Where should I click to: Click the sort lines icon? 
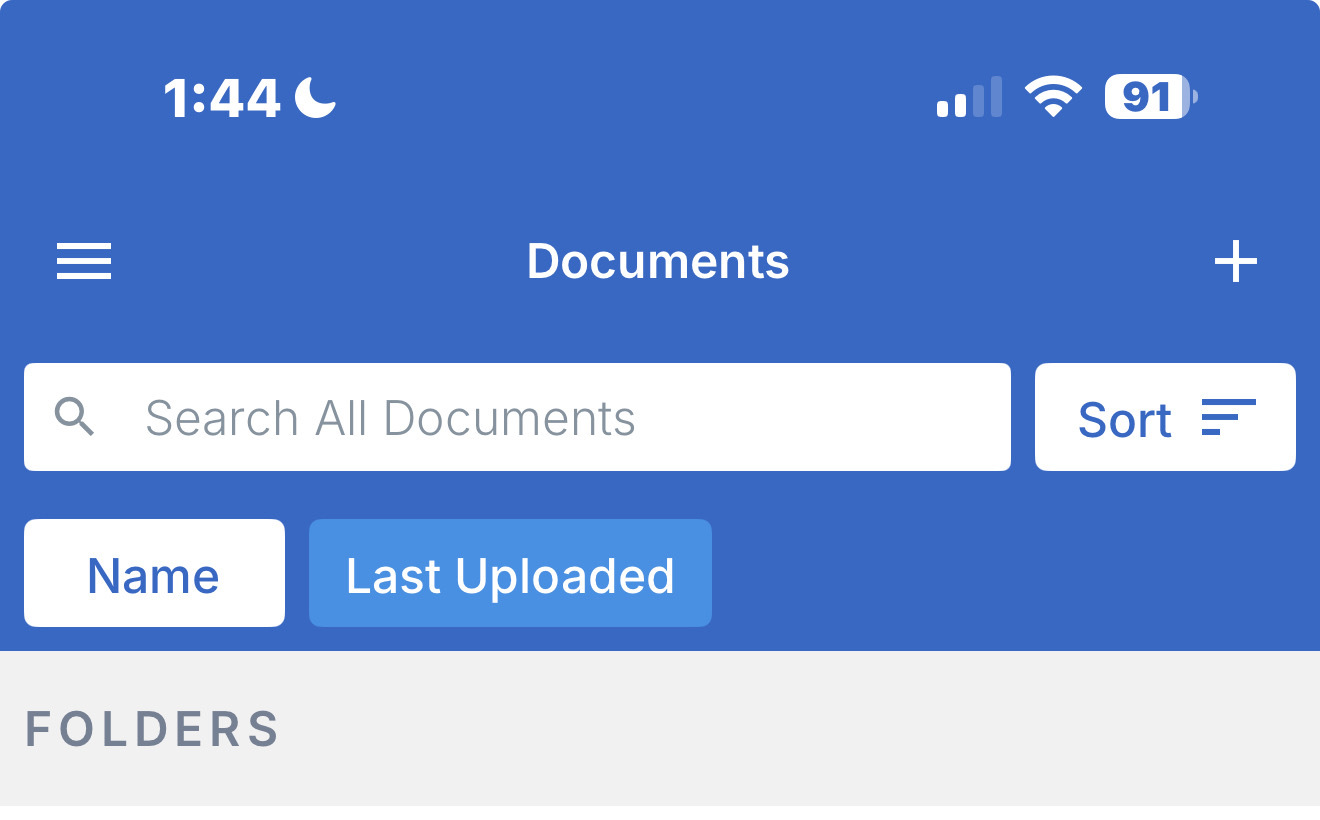coord(1228,417)
